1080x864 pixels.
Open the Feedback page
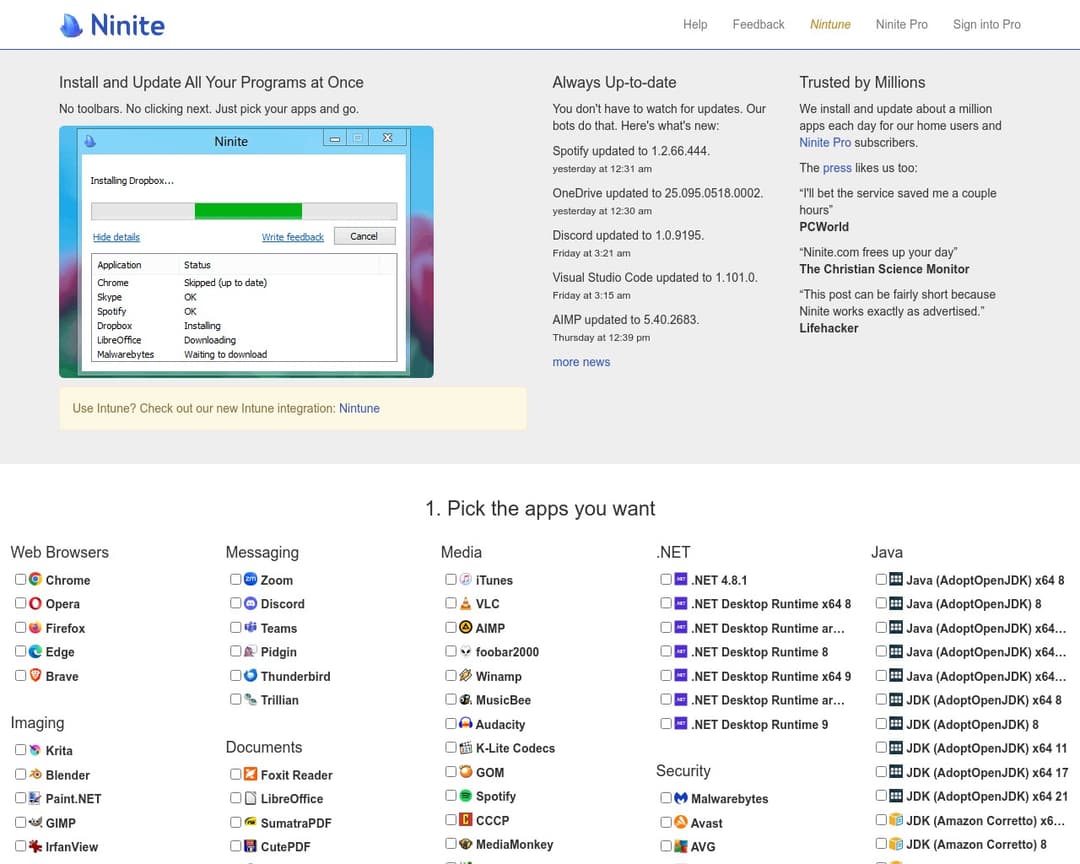click(758, 24)
